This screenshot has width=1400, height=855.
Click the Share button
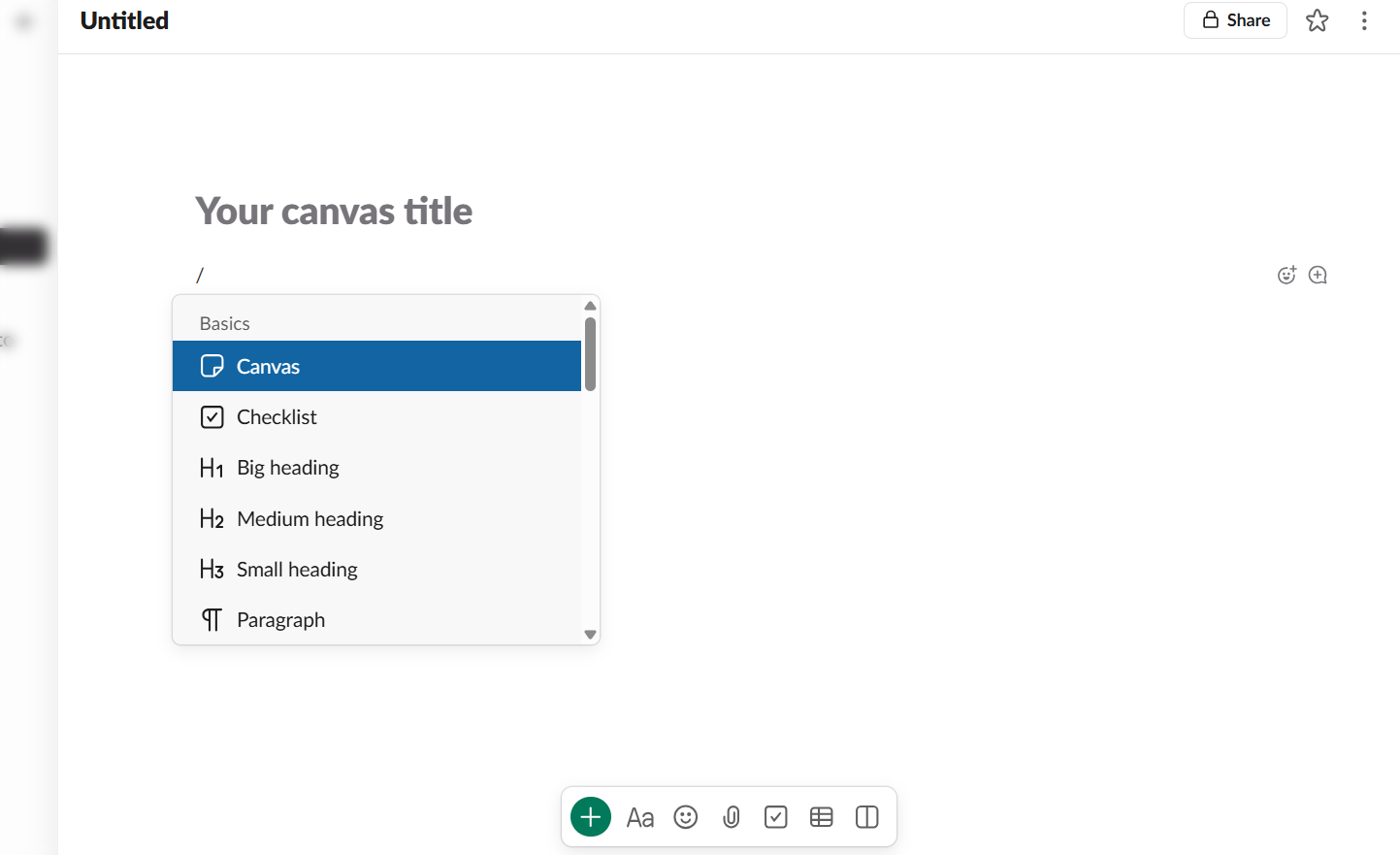point(1235,19)
